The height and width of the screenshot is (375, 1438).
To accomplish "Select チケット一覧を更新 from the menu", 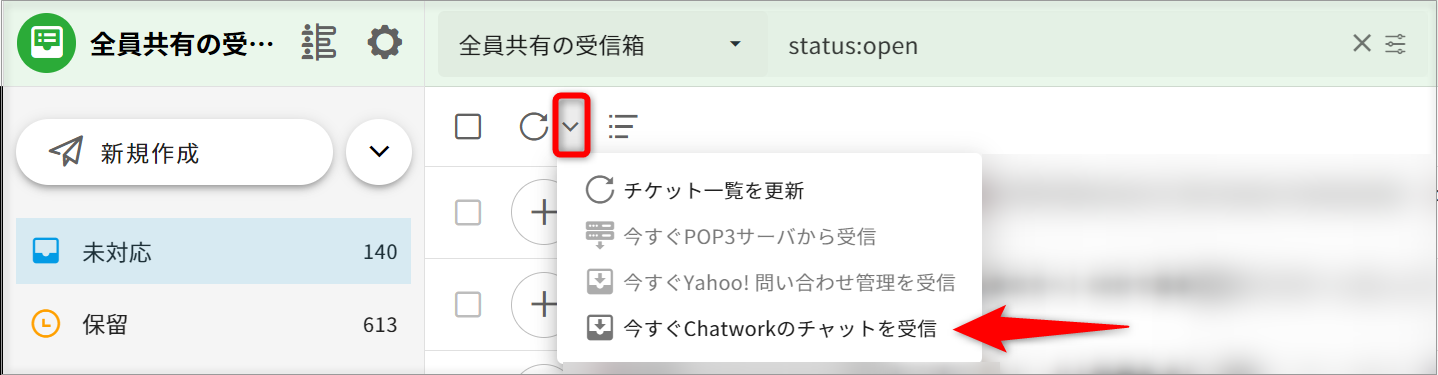I will [770, 190].
